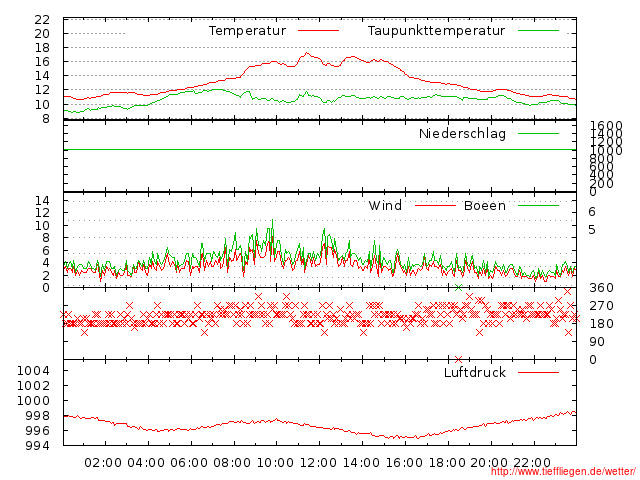
Task: Click the 18:00 time axis label
Action: (x=447, y=463)
